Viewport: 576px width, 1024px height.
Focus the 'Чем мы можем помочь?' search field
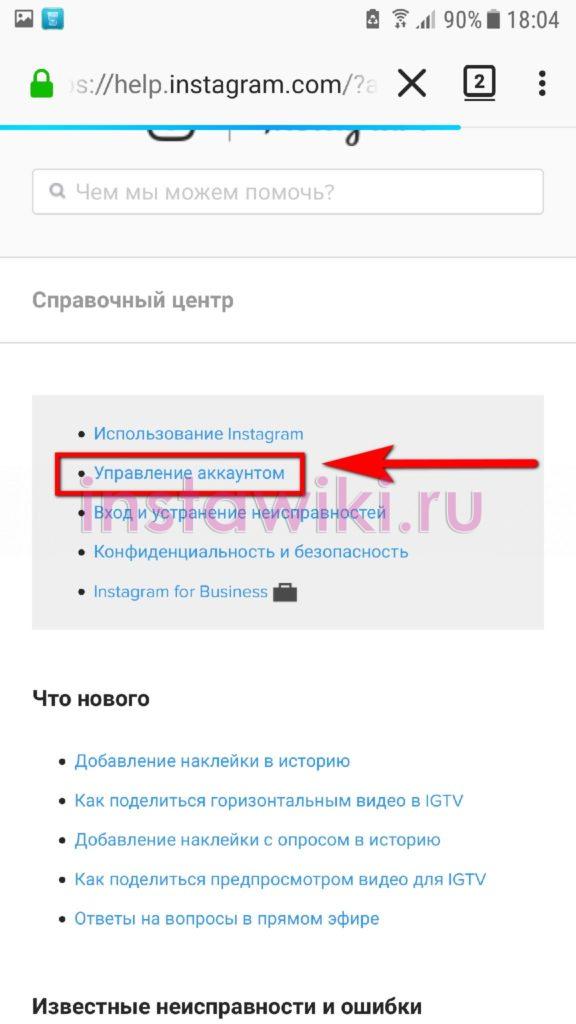pyautogui.click(x=288, y=191)
